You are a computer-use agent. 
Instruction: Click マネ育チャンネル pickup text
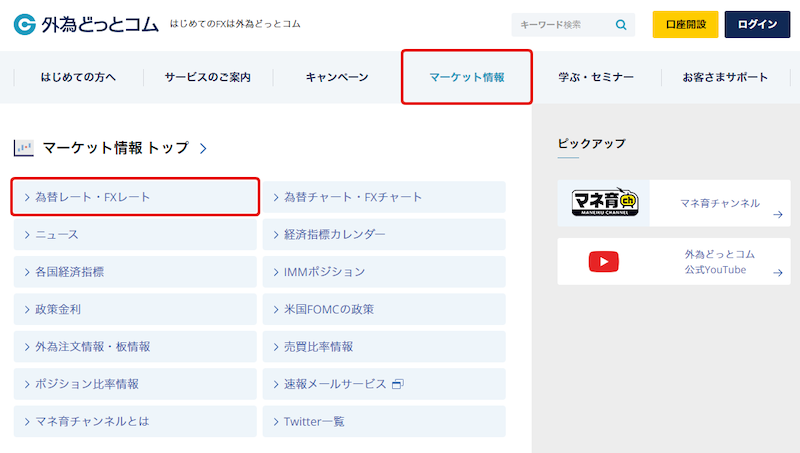click(x=720, y=203)
